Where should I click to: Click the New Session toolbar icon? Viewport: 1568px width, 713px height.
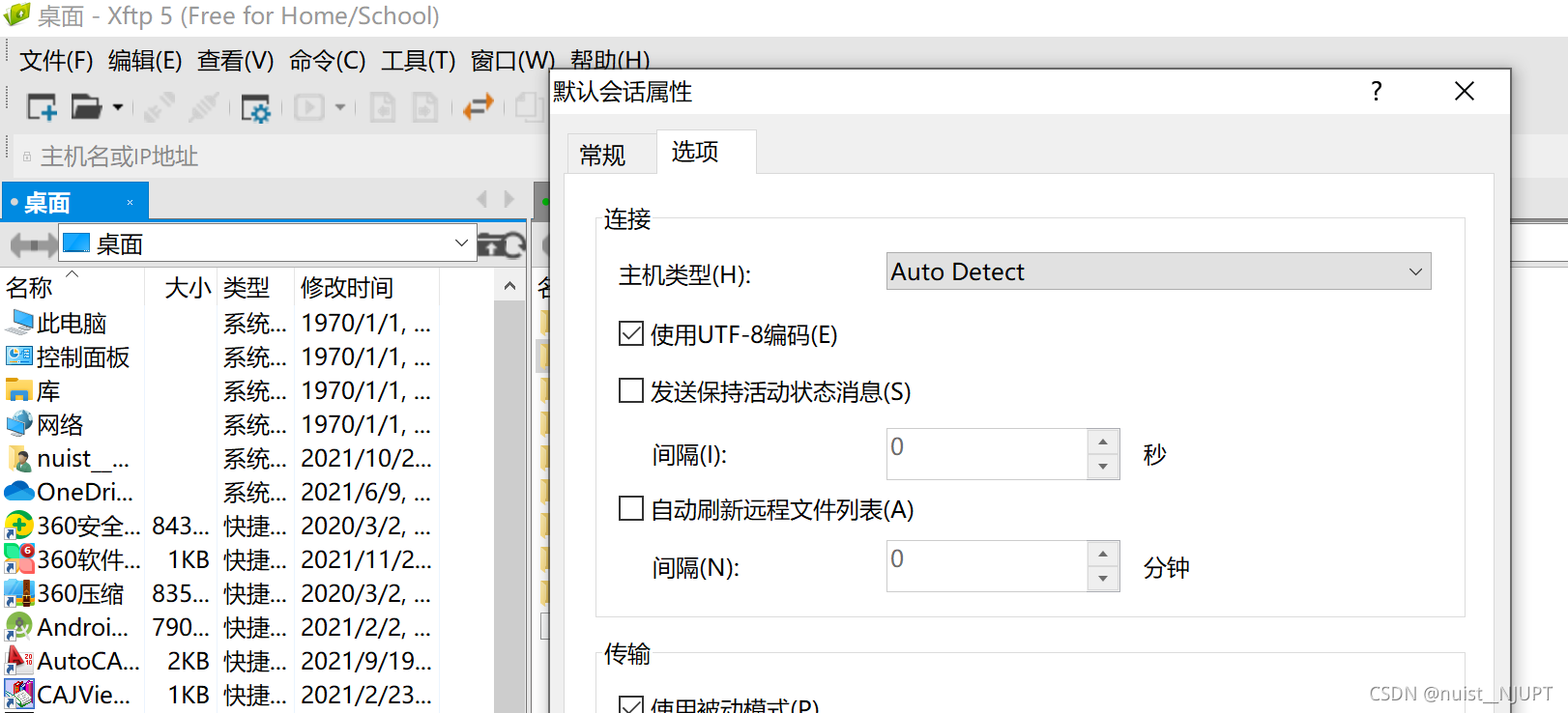coord(42,107)
